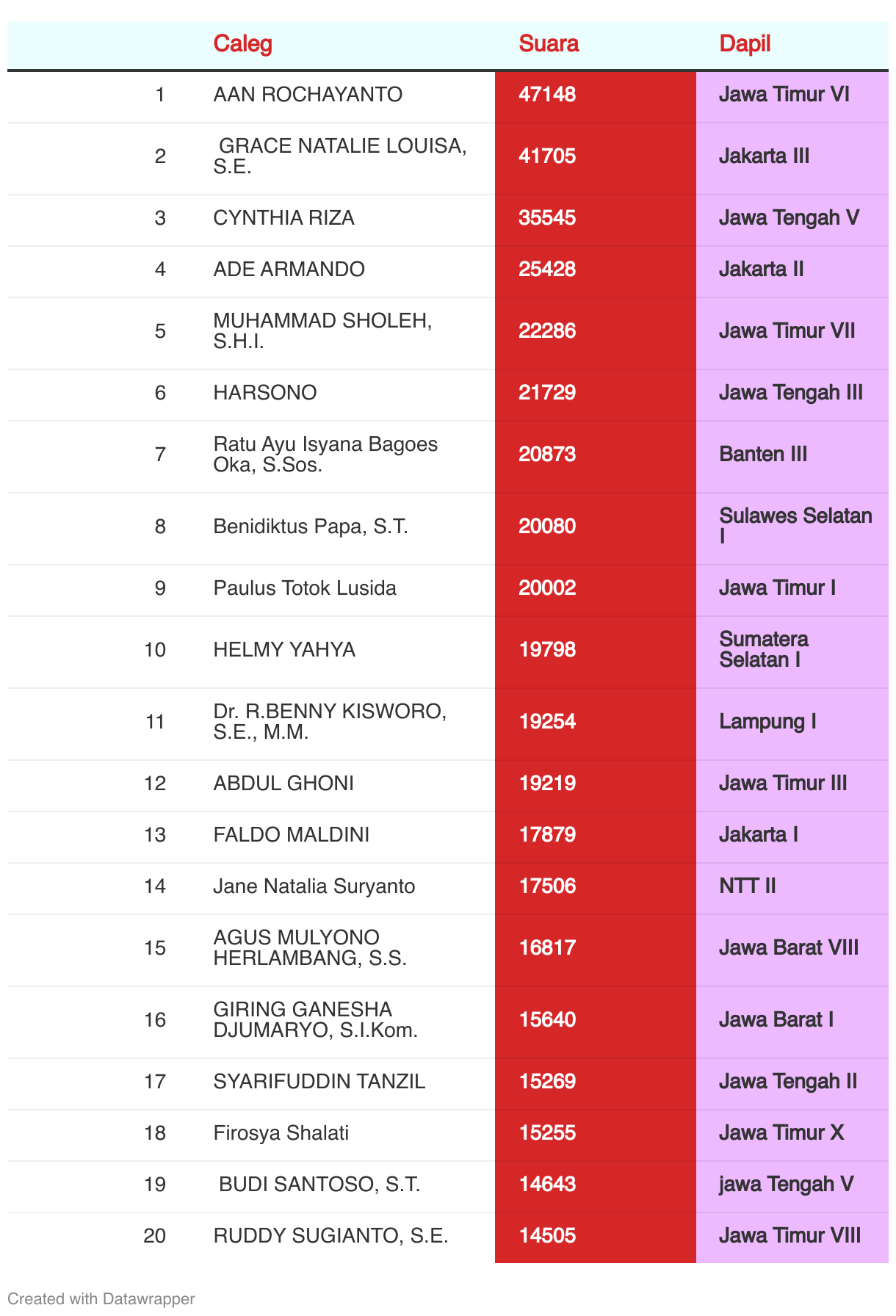Click the Jakarta II dapil cell
Image resolution: width=896 pixels, height=1316 pixels.
click(762, 270)
